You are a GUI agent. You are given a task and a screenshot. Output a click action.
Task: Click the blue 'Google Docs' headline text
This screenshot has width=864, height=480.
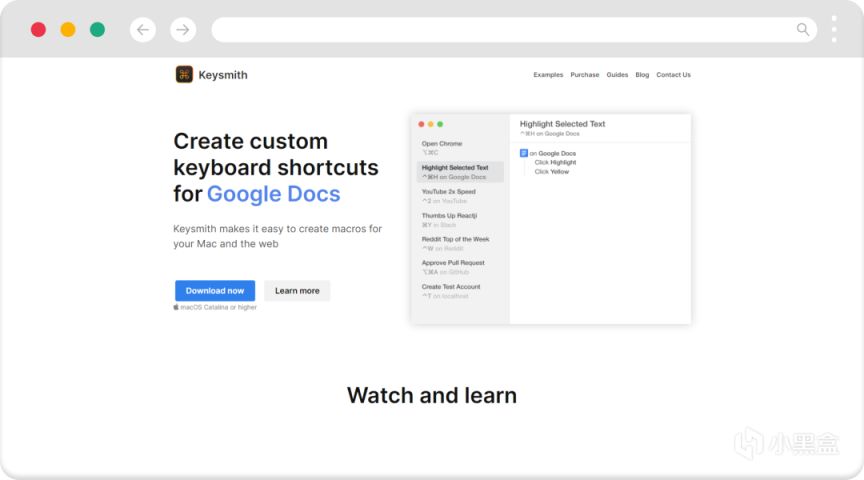(x=273, y=194)
